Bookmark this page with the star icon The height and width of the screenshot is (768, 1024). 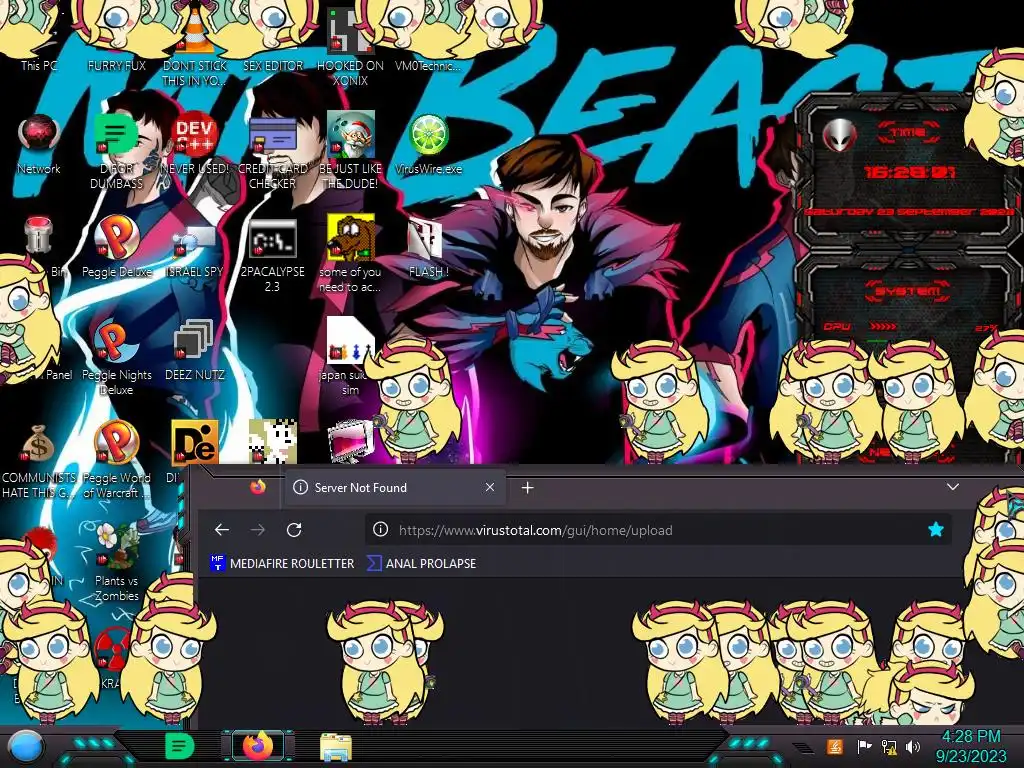pos(936,530)
